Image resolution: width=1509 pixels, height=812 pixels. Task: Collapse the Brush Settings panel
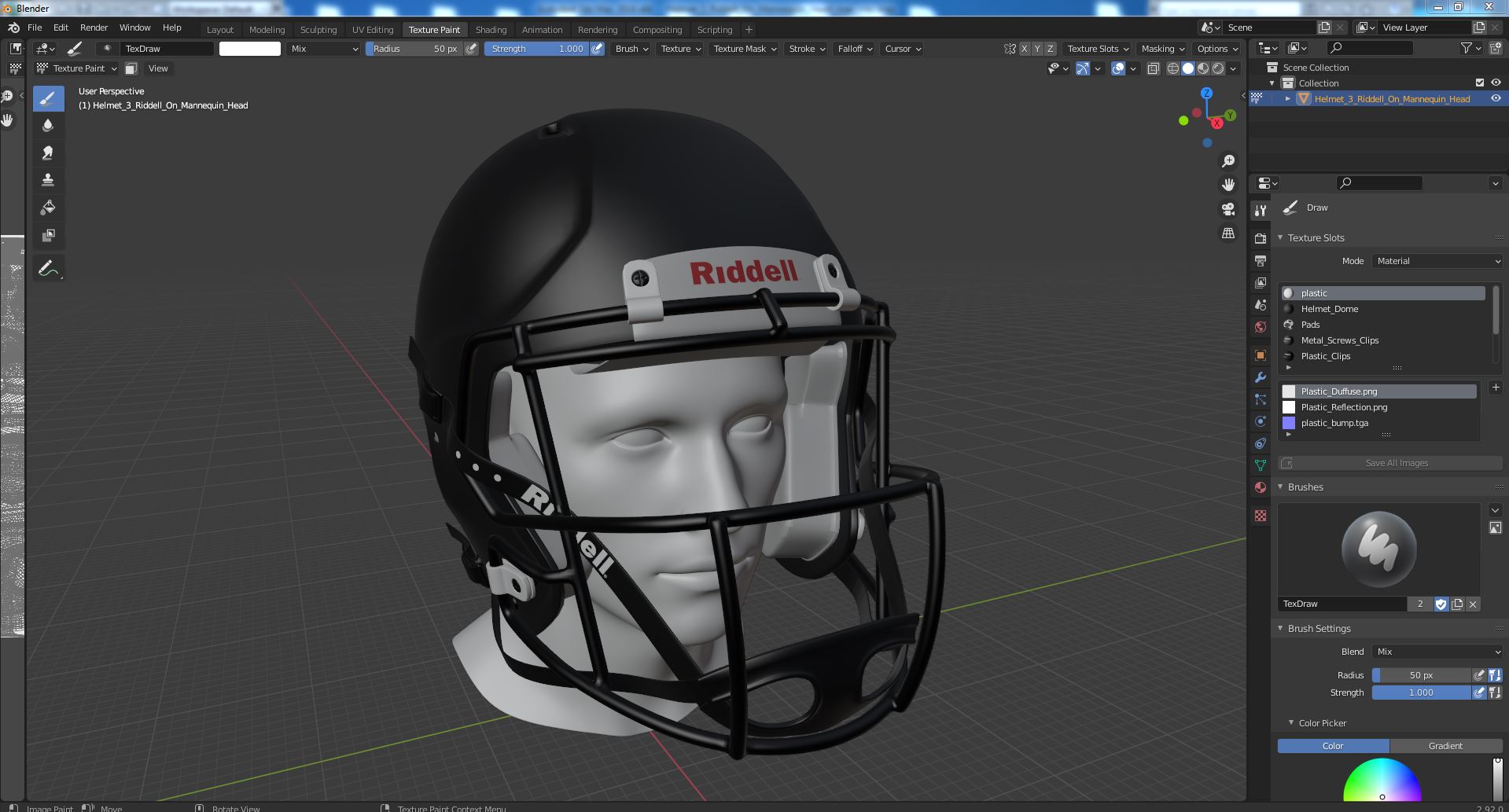pyautogui.click(x=1280, y=628)
